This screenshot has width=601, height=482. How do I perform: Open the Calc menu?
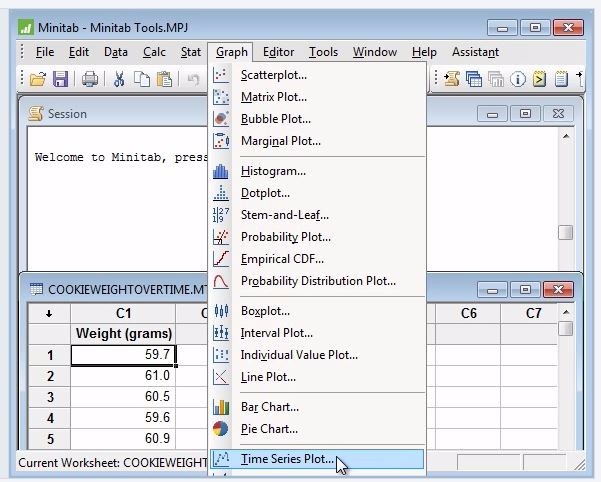pos(154,52)
